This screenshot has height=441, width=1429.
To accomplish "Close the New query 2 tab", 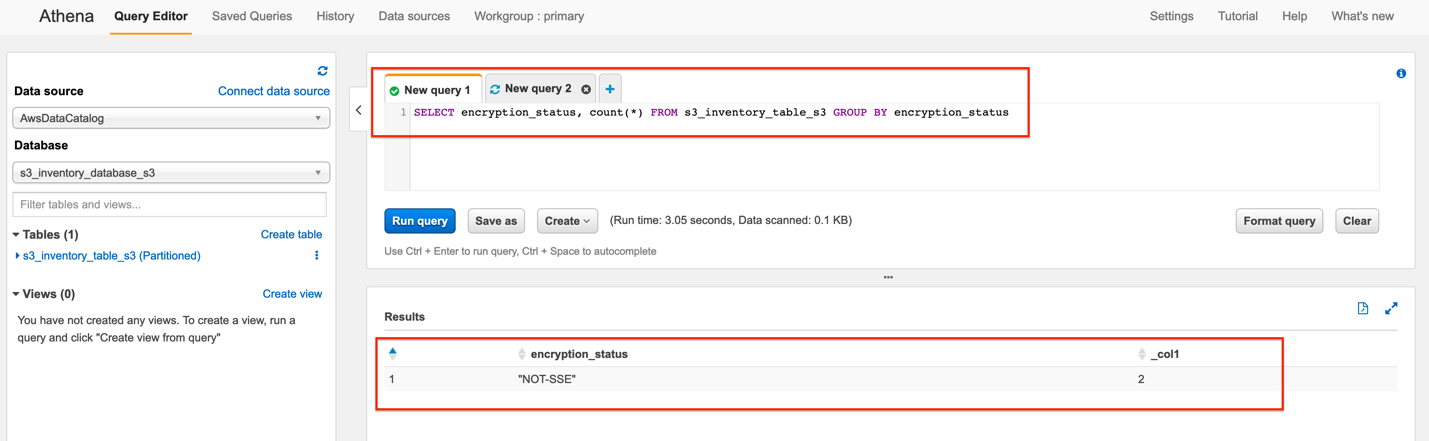I will coord(586,89).
